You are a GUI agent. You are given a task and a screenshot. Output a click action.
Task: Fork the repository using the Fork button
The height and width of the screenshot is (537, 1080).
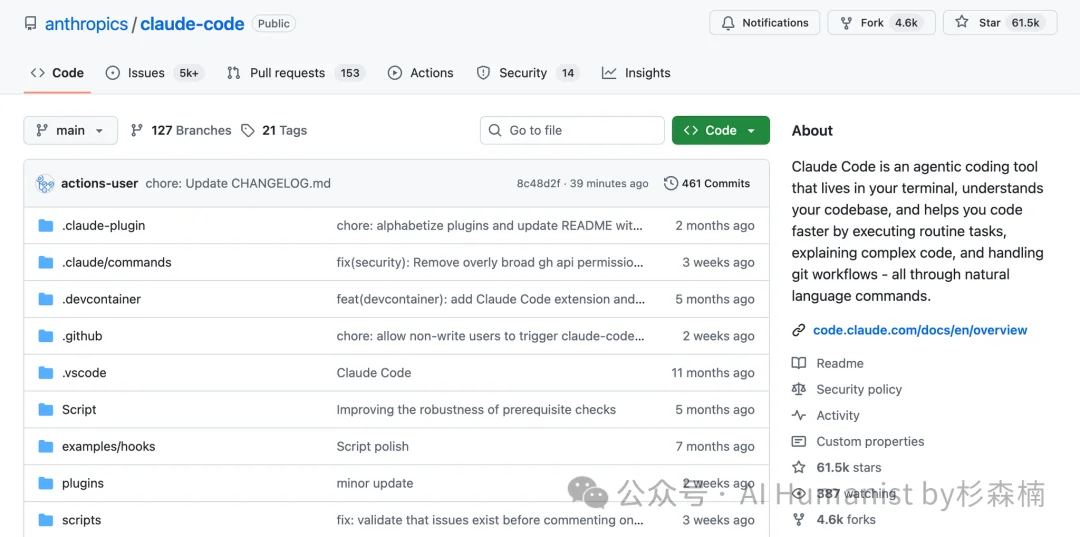[881, 23]
